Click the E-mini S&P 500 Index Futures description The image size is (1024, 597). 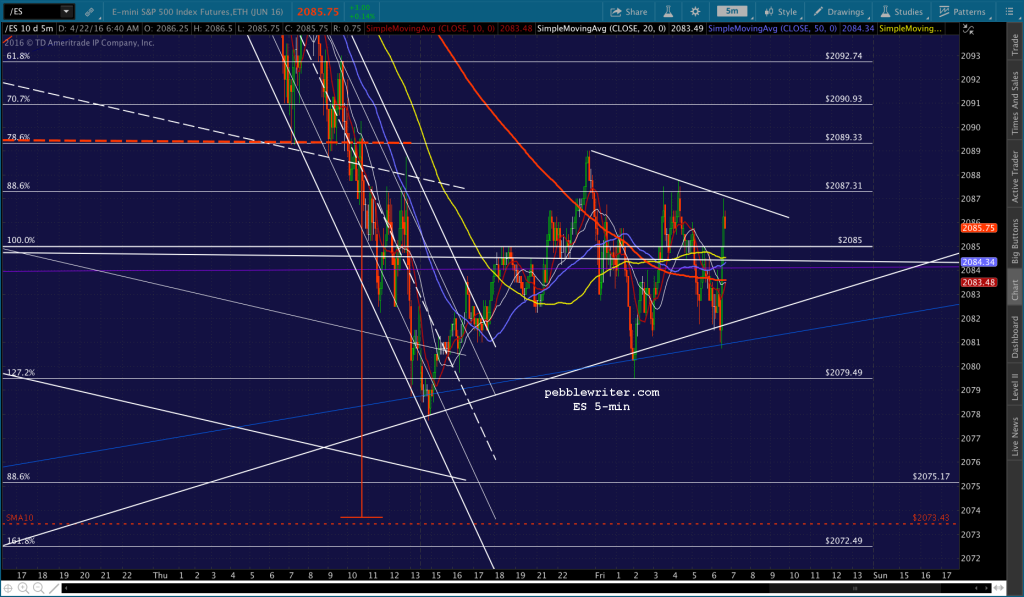[x=197, y=12]
